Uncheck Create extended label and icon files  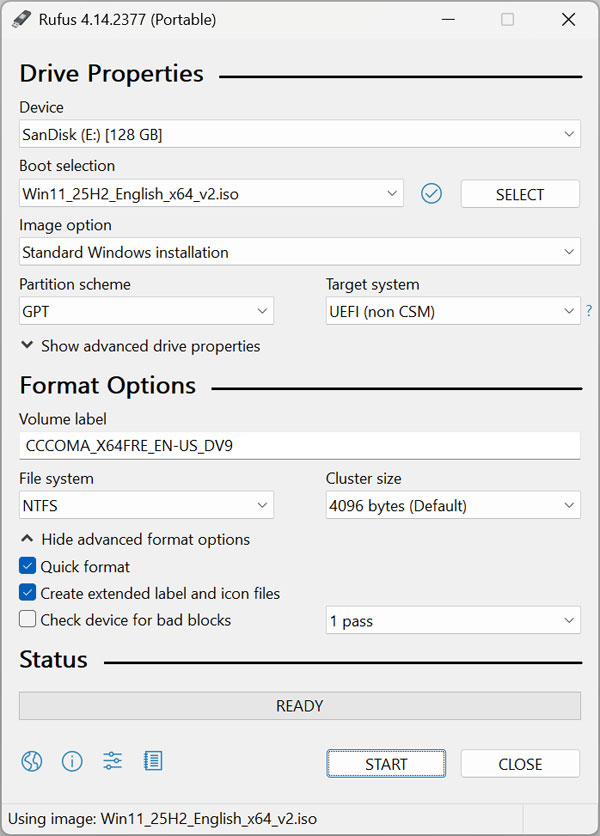[27, 592]
